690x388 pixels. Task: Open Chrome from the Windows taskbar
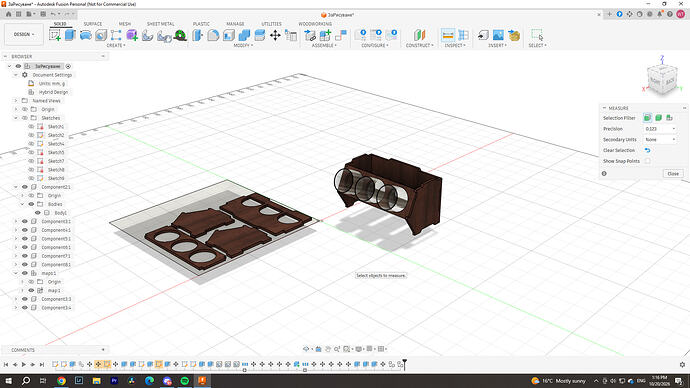[x=61, y=381]
